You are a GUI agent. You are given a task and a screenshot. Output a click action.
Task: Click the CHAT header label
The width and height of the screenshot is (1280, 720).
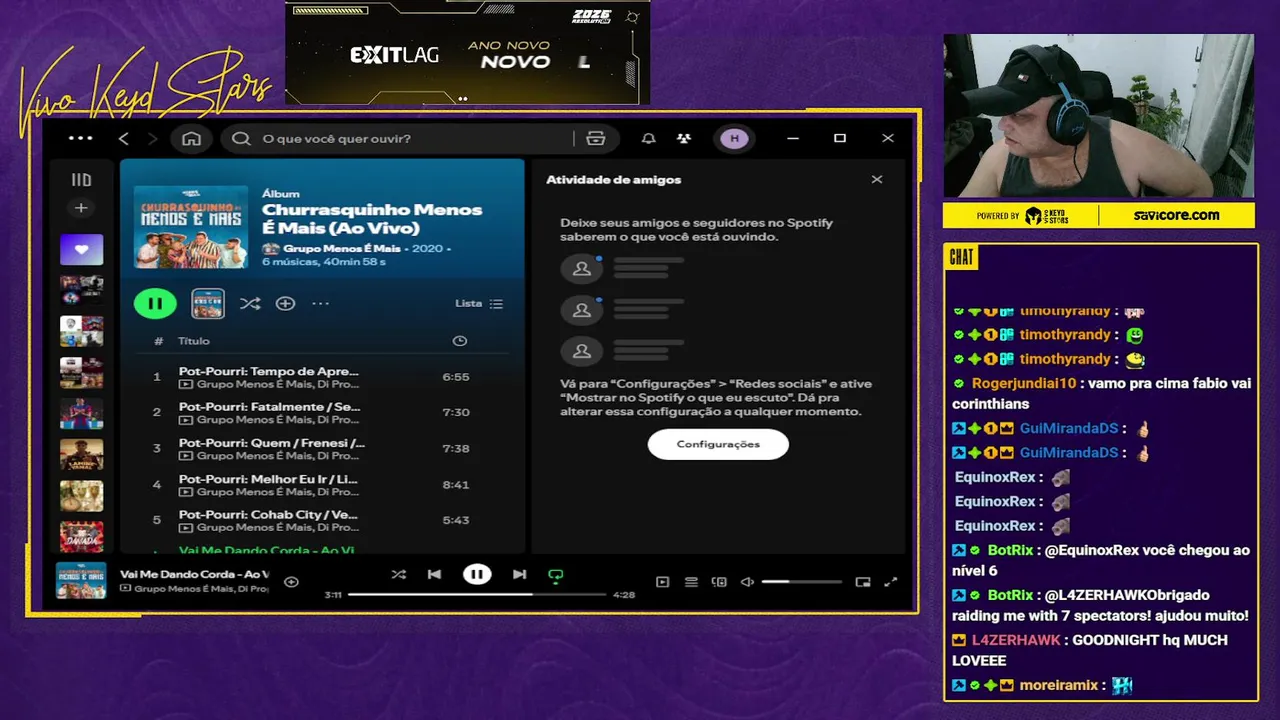pos(961,258)
